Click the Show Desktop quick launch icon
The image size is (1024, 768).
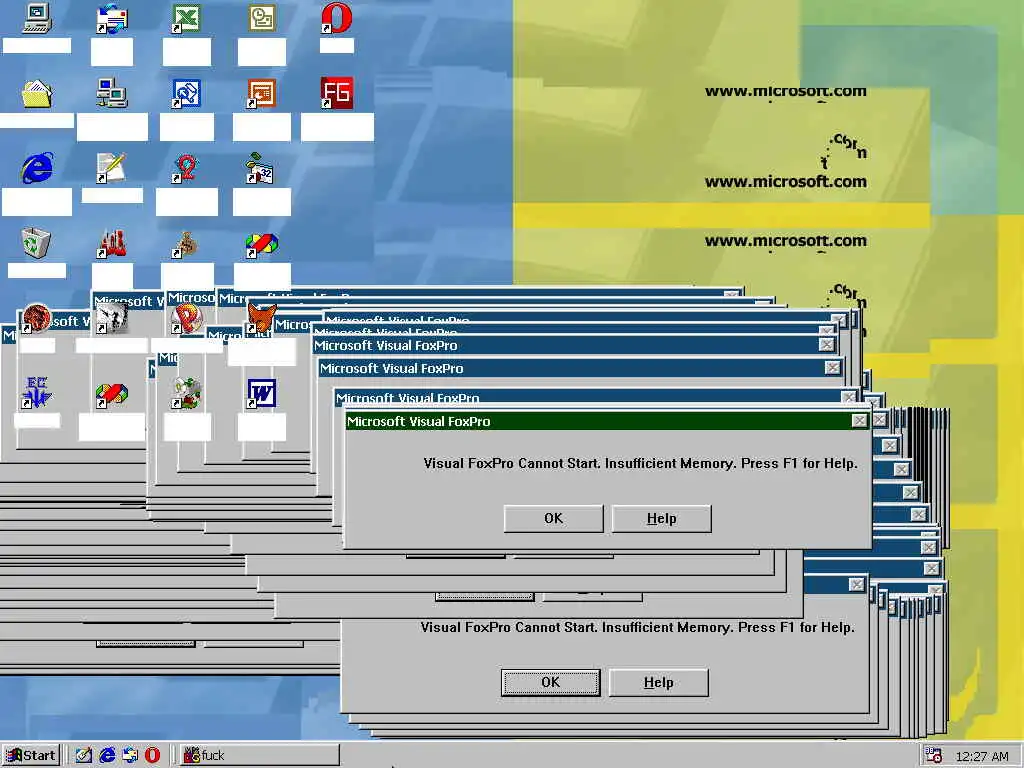pyautogui.click(x=84, y=755)
